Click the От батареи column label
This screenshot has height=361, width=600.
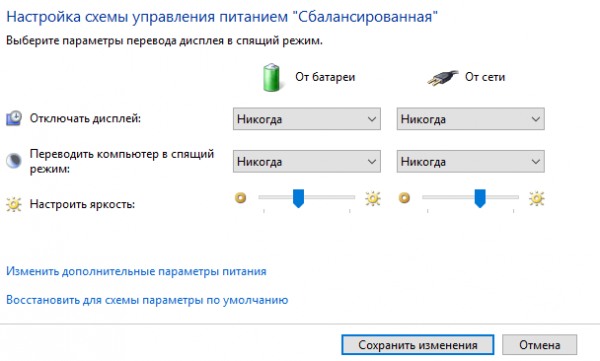coord(325,77)
